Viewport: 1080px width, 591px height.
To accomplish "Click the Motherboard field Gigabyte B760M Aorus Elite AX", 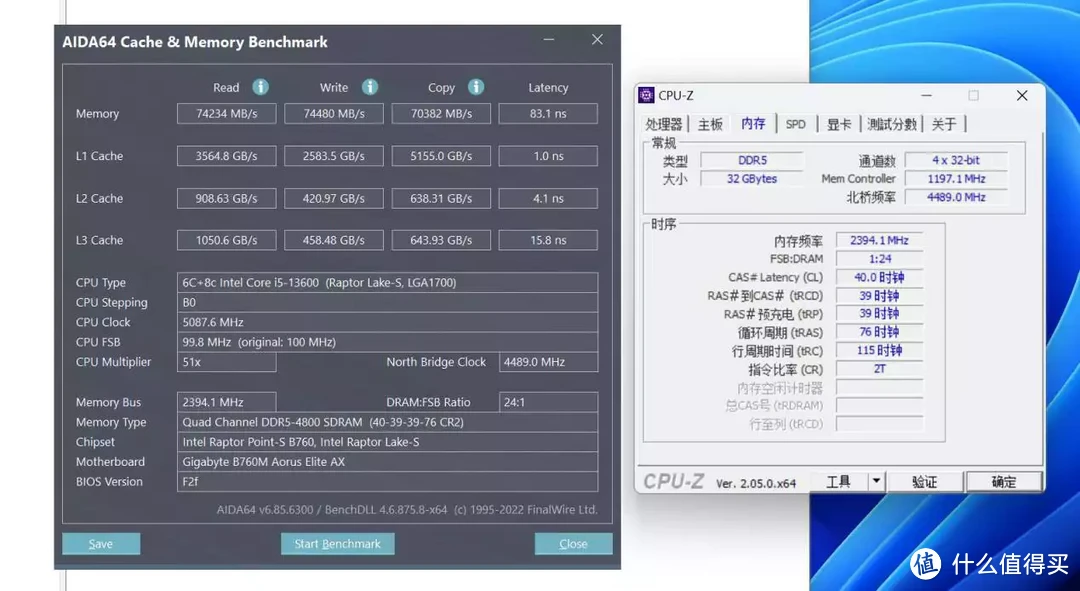I will coord(387,462).
